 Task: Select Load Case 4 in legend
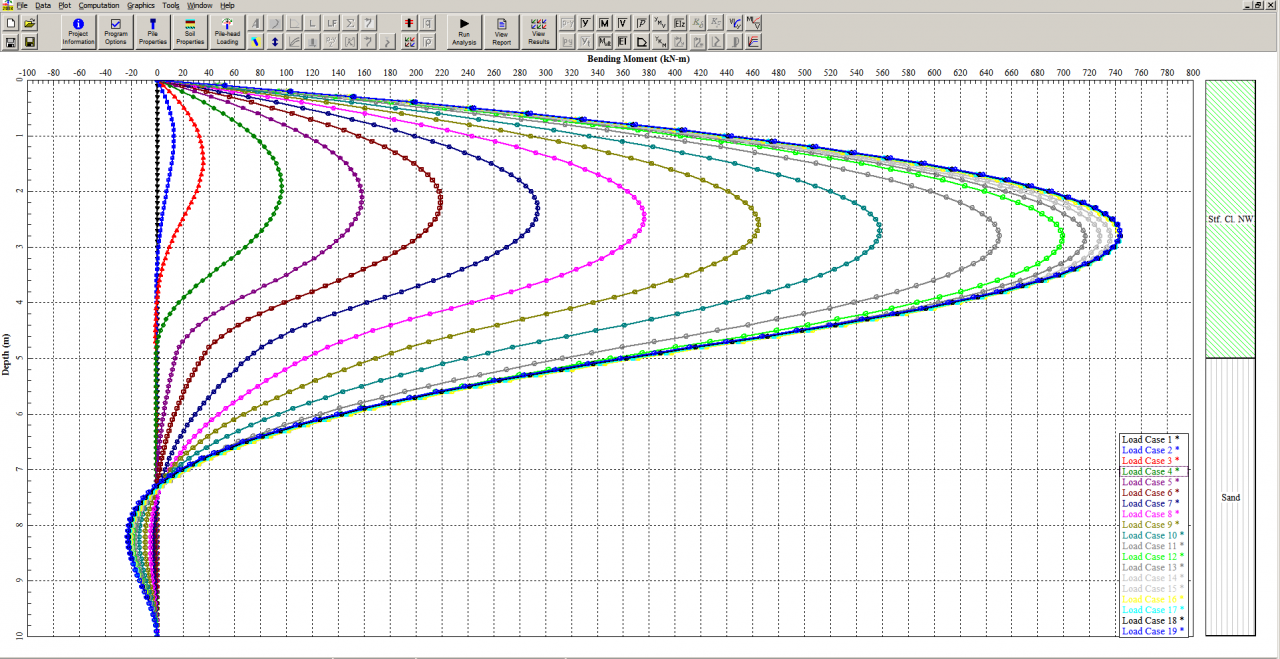coord(1150,471)
